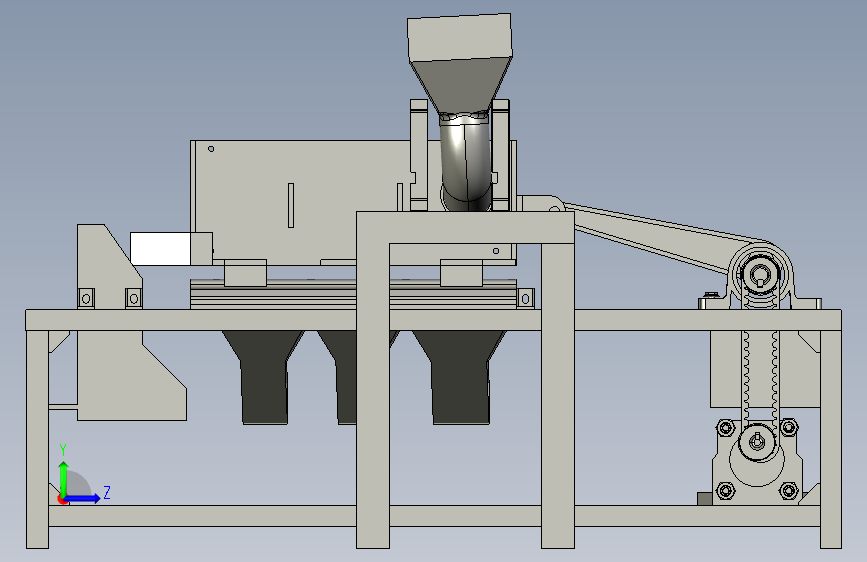
Task: Click the "Y" axis label
Action: (x=63, y=450)
